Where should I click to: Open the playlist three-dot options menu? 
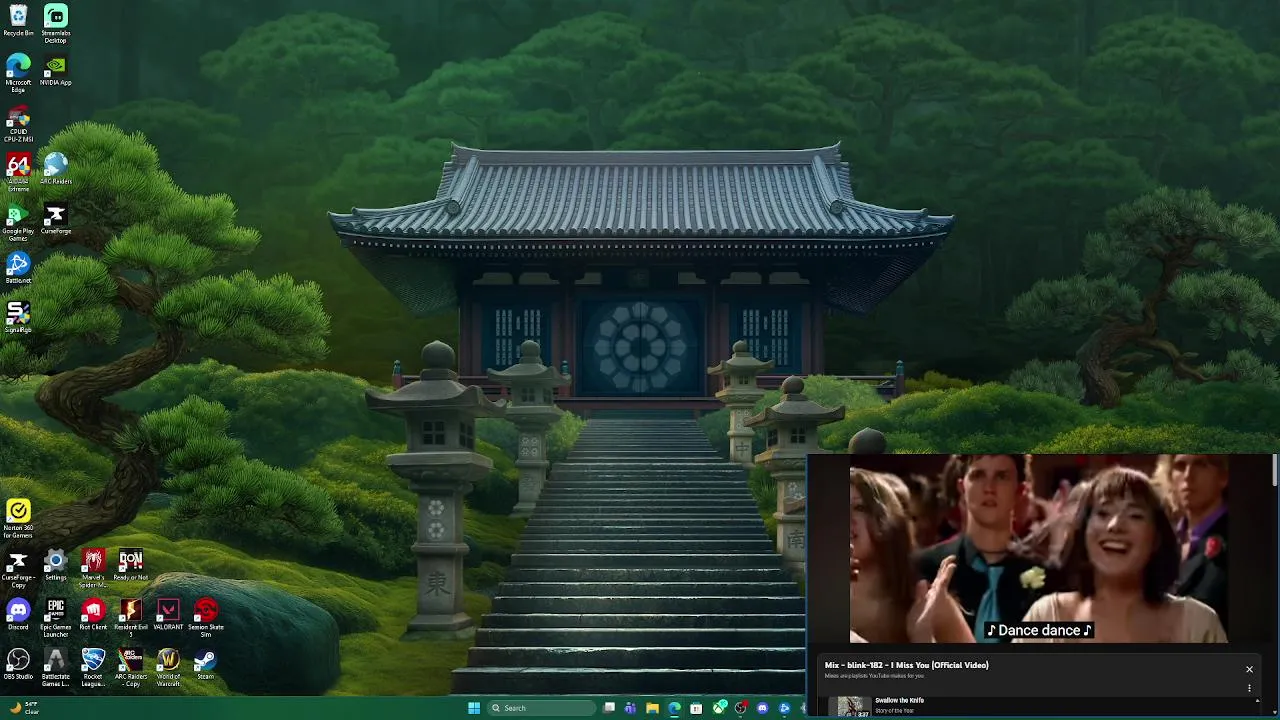pyautogui.click(x=1249, y=688)
